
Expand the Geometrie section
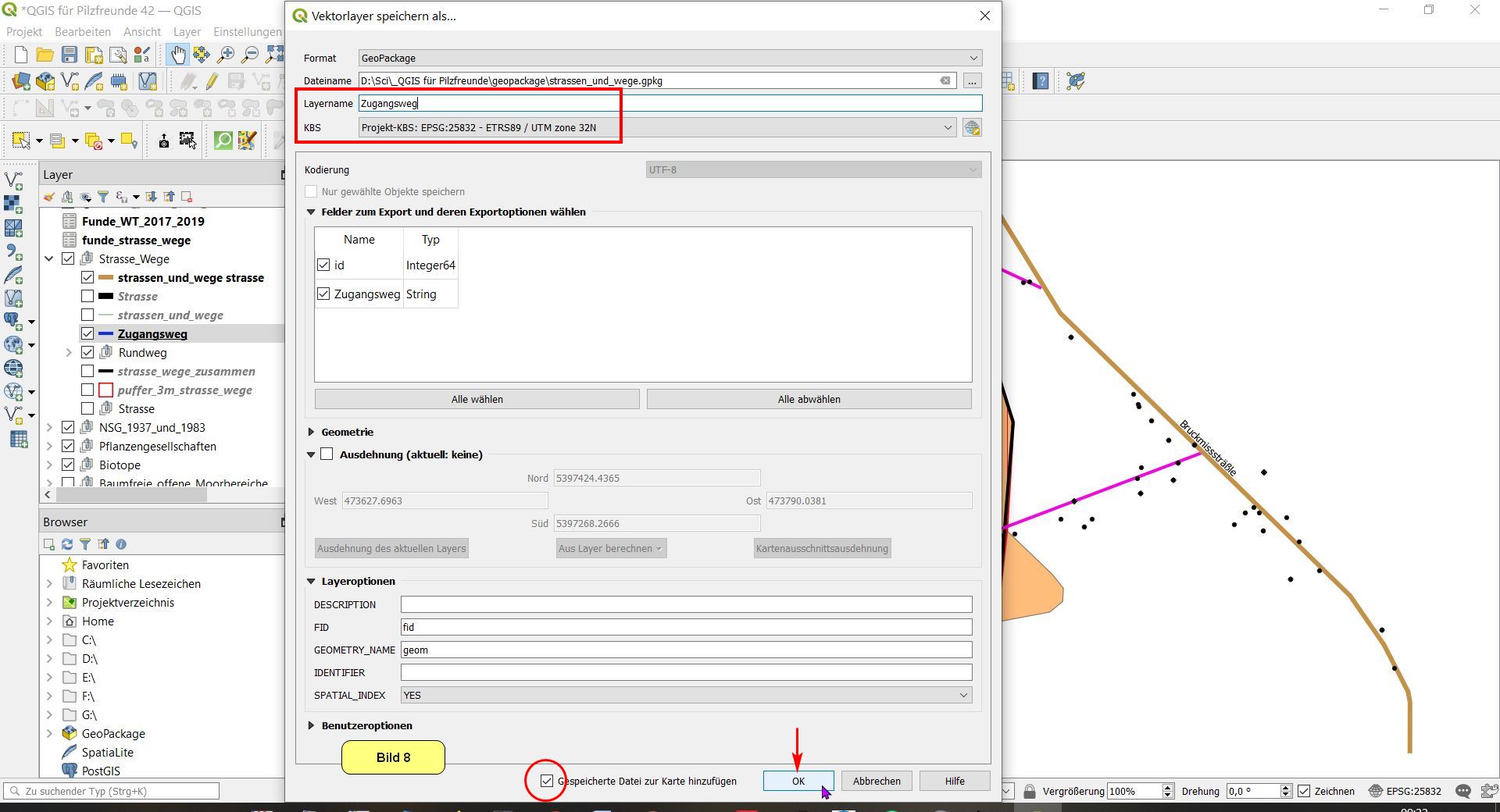[312, 432]
